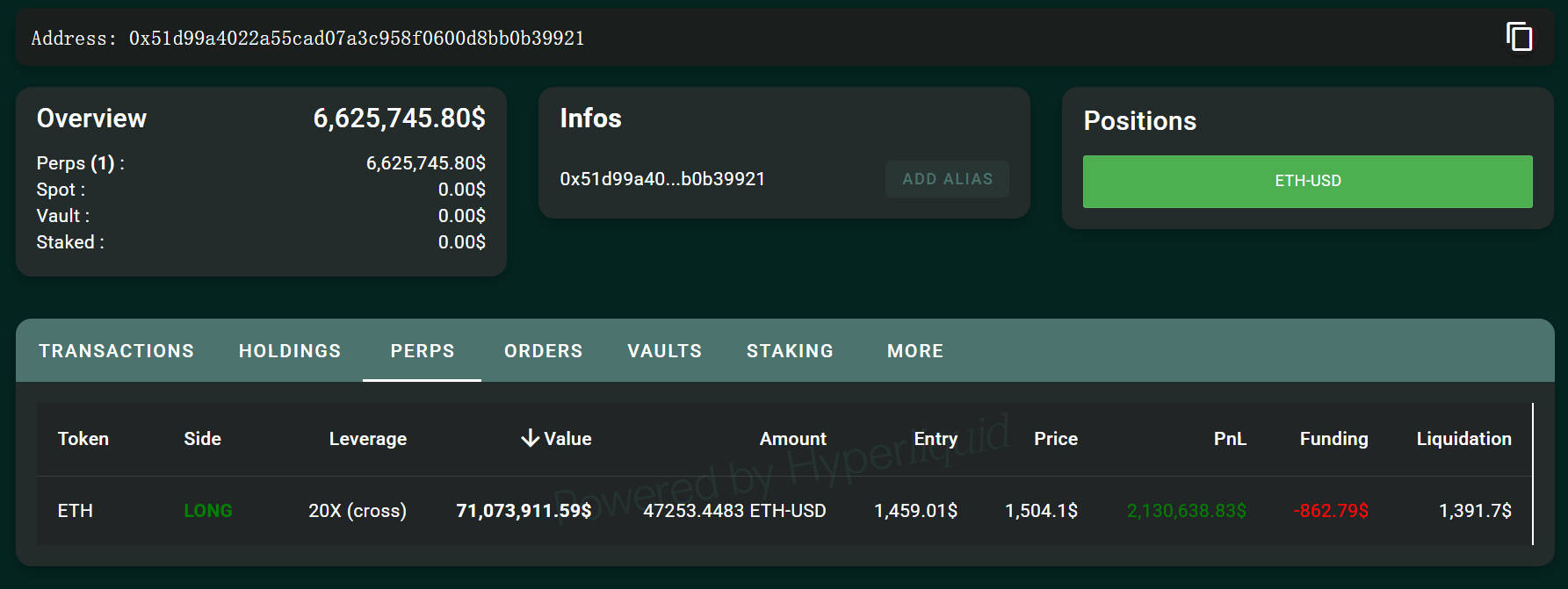This screenshot has width=1568, height=589.
Task: Switch to the Staking tab
Action: pyautogui.click(x=790, y=351)
